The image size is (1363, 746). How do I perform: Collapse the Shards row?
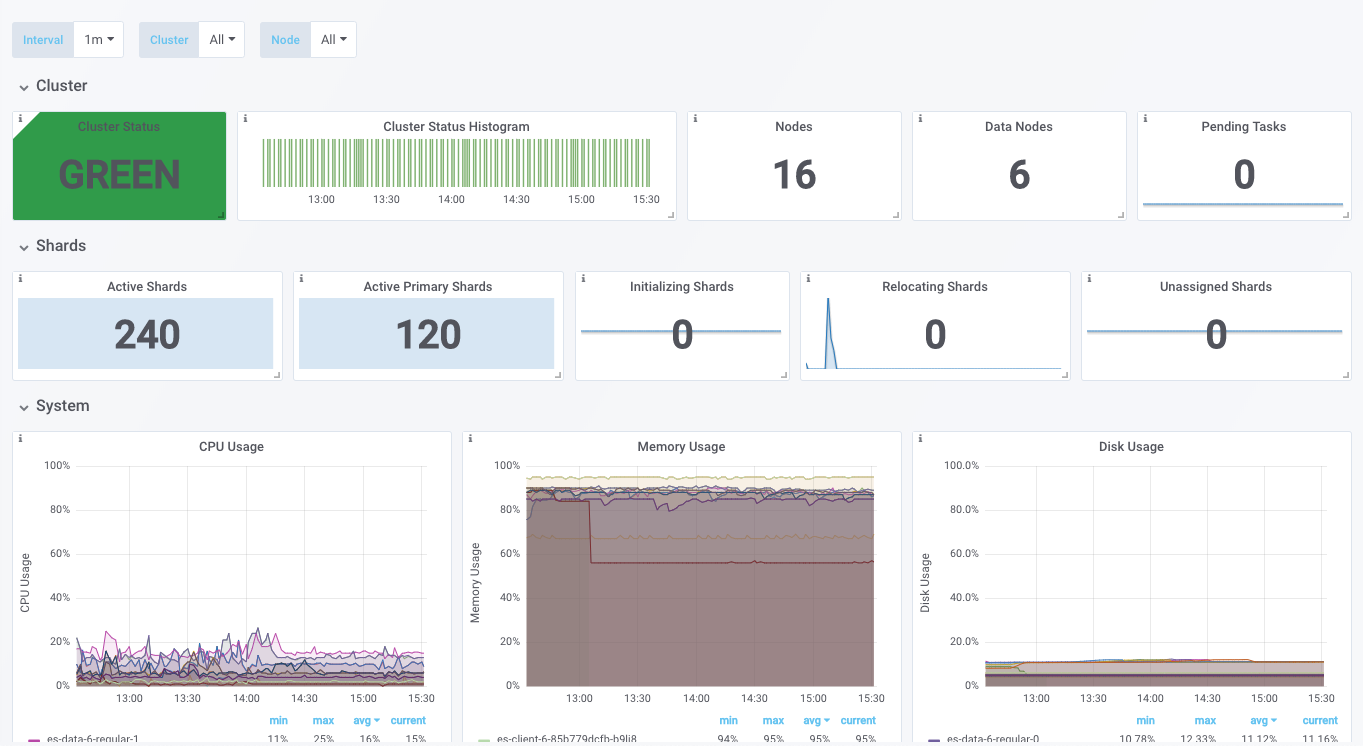(x=53, y=246)
